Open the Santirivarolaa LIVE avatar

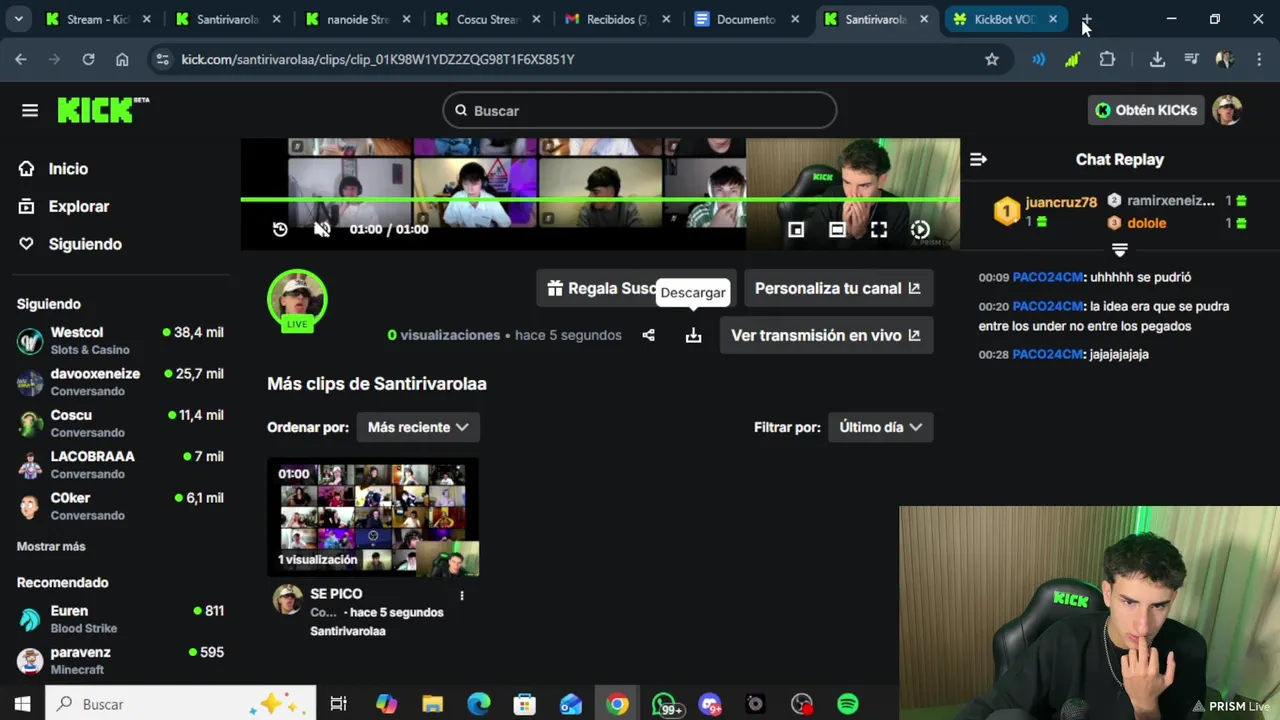[x=297, y=299]
